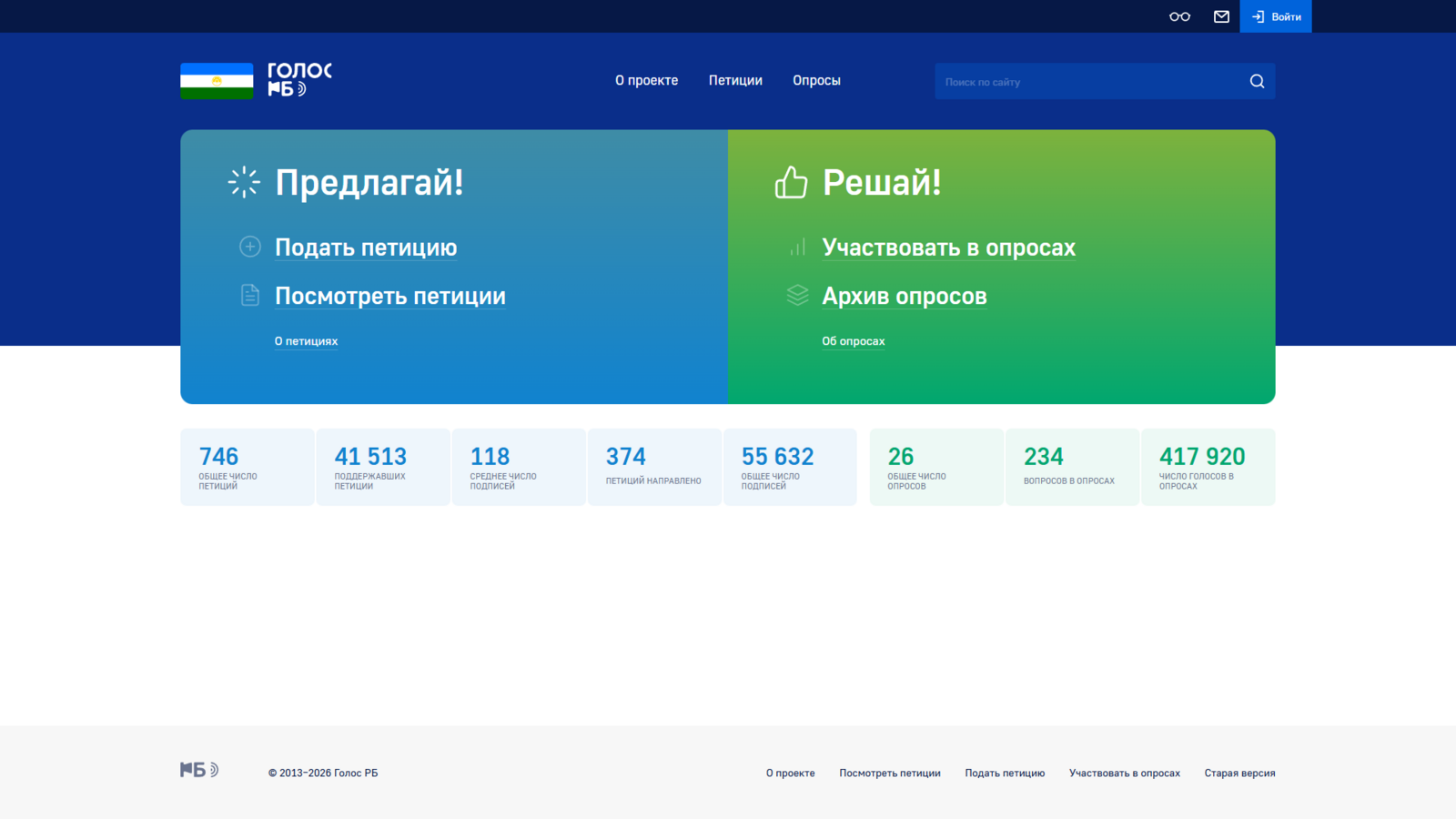Open the О проекте menu item
The image size is (1456, 819).
[x=646, y=80]
